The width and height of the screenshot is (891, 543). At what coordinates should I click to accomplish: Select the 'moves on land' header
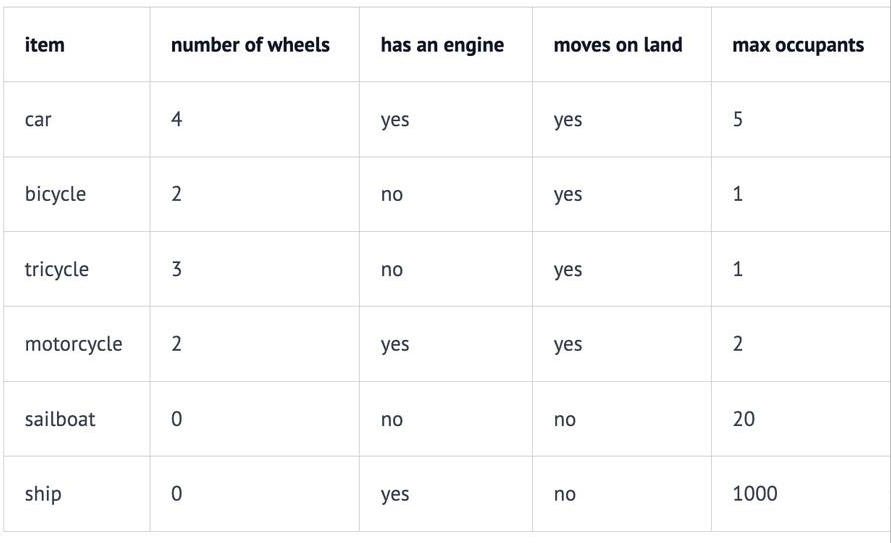tap(618, 45)
